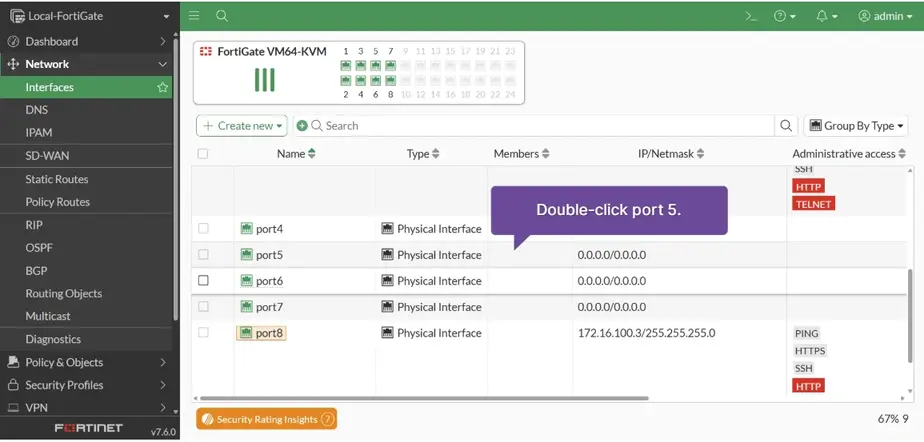This screenshot has width=924, height=442.
Task: Click the favorite star next to Interfaces
Action: tap(163, 87)
